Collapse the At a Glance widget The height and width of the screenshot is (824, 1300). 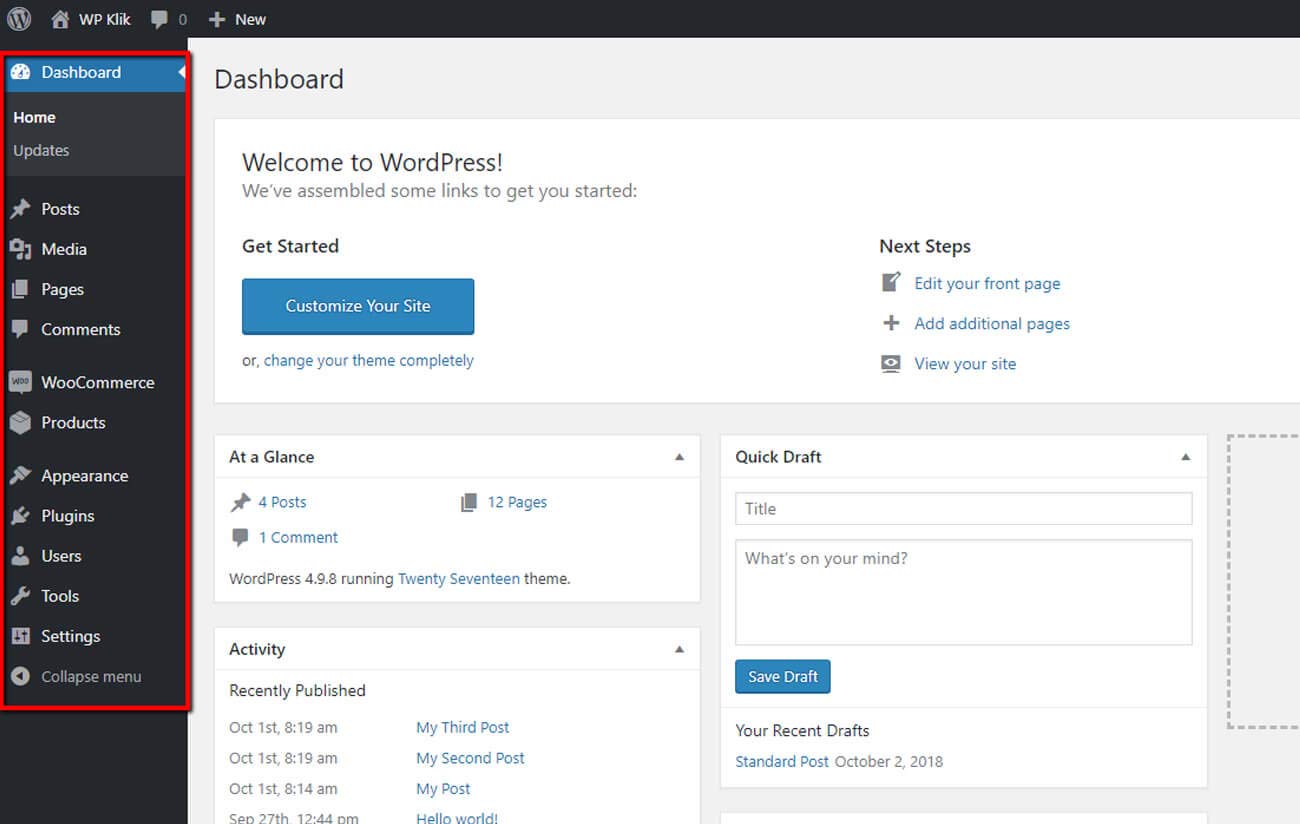[680, 457]
